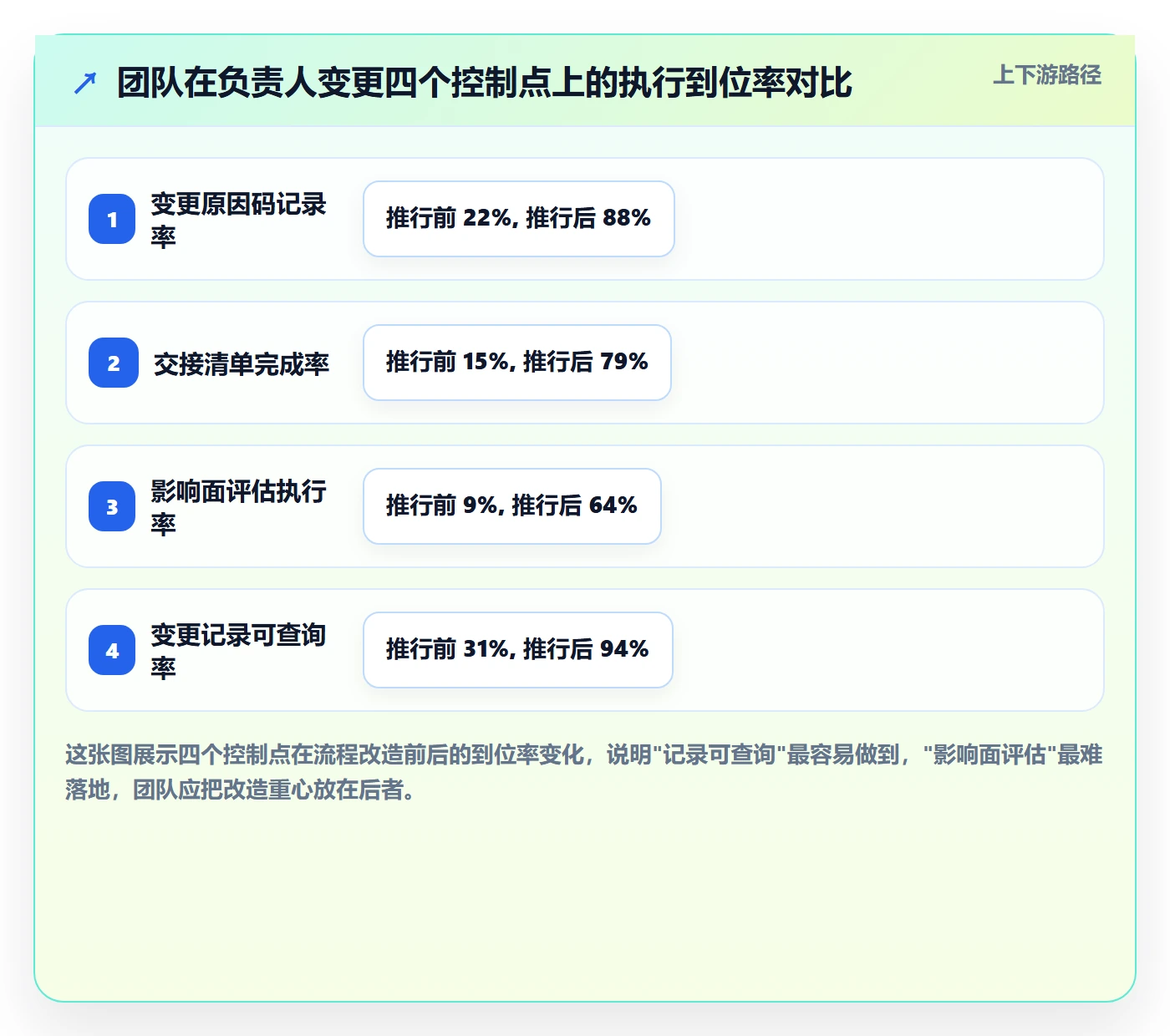The width and height of the screenshot is (1170, 1036).
Task: Click the number 1 badge
Action: click(x=112, y=219)
